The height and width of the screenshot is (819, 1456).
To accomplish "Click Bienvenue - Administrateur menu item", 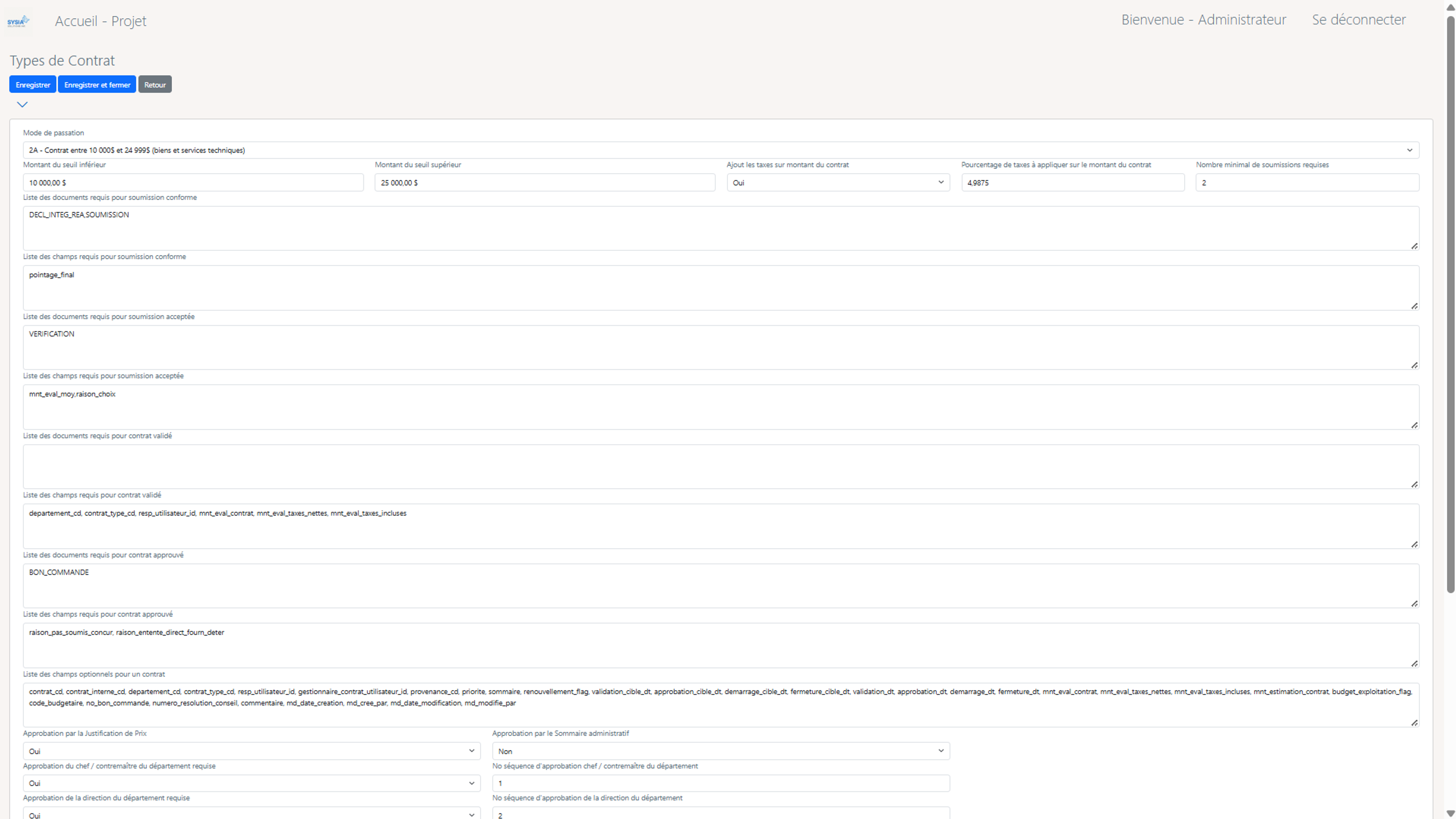I will tap(1203, 20).
